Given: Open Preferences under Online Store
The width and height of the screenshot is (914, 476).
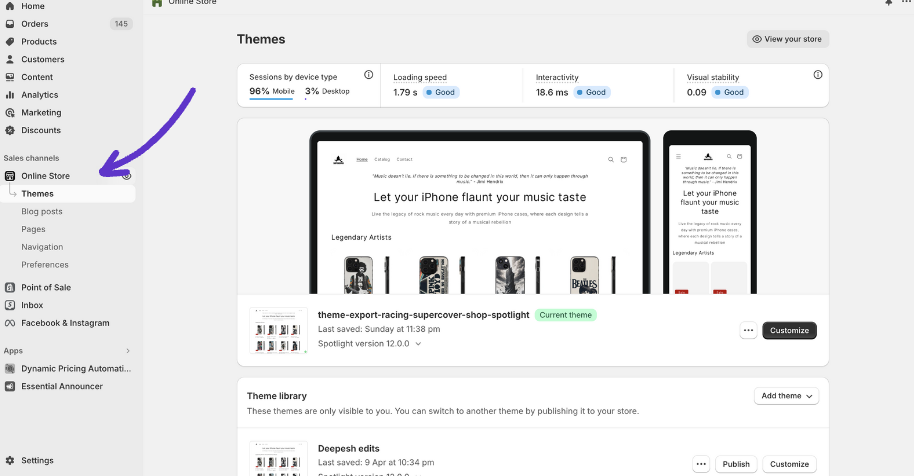Looking at the screenshot, I should coord(45,265).
